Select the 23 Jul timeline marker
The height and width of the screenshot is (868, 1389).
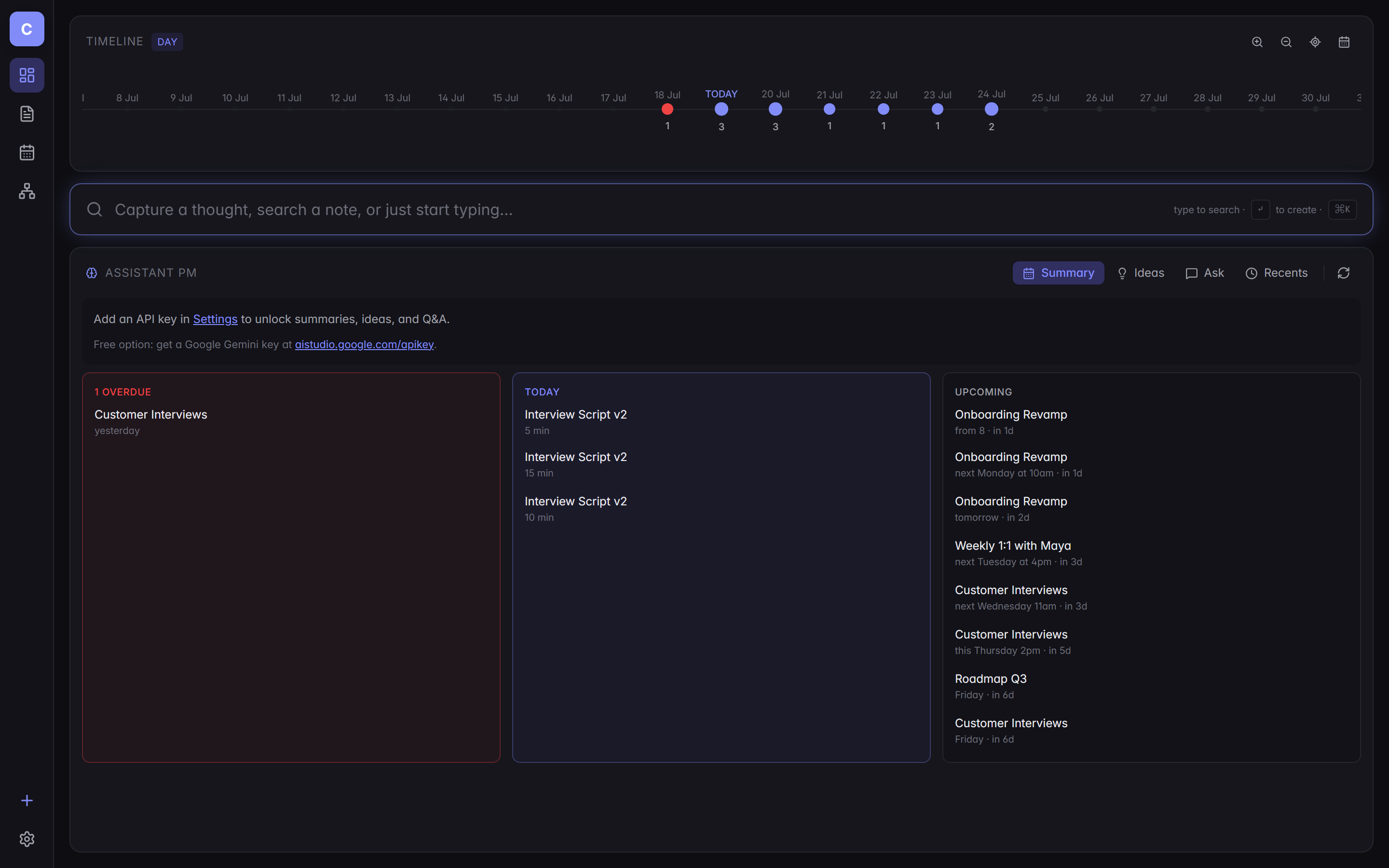tap(937, 109)
